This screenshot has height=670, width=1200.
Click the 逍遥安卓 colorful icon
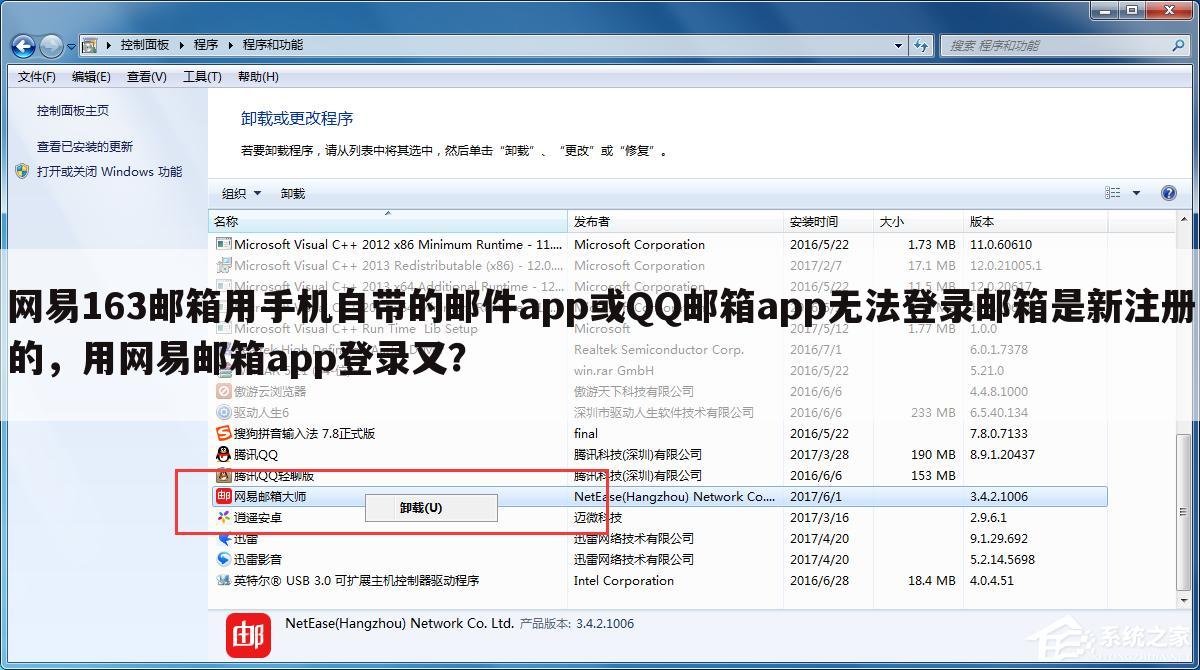click(x=224, y=517)
